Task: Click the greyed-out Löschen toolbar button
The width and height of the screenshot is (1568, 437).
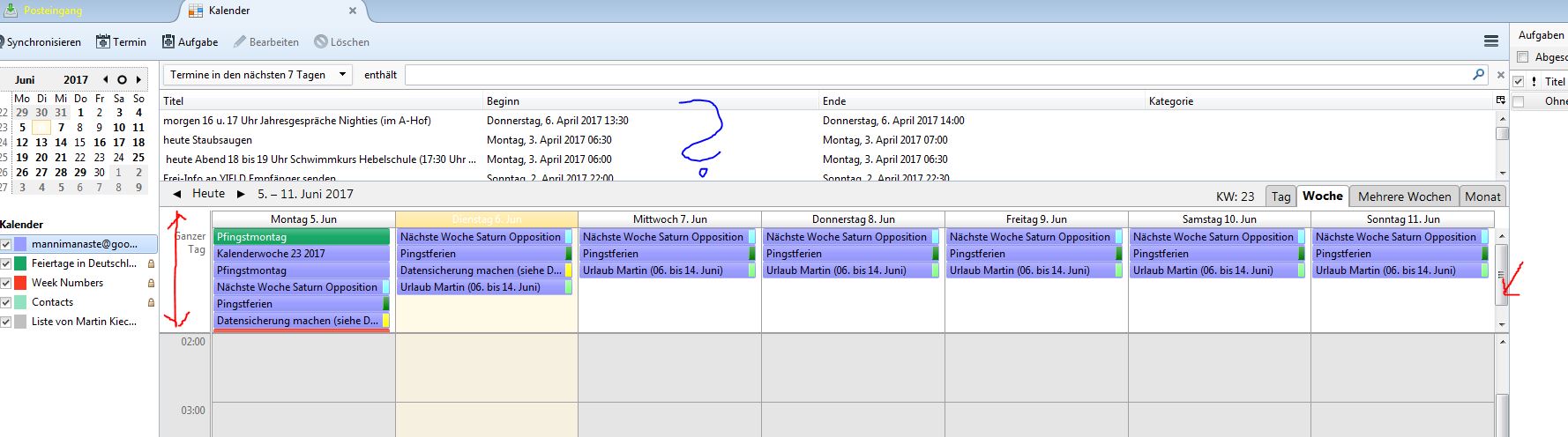Action: pyautogui.click(x=341, y=41)
